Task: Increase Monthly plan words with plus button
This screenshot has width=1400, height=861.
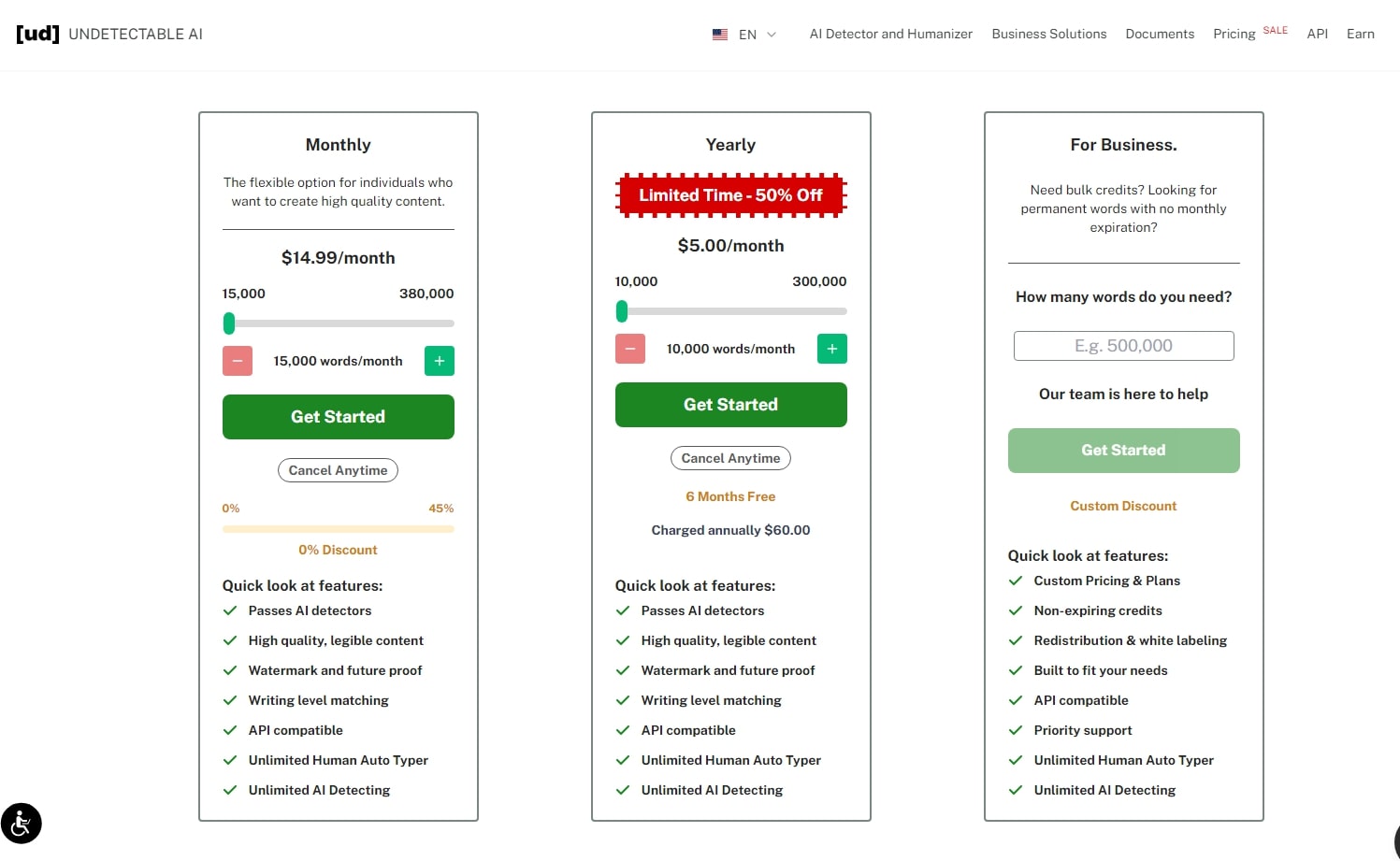Action: pos(439,361)
